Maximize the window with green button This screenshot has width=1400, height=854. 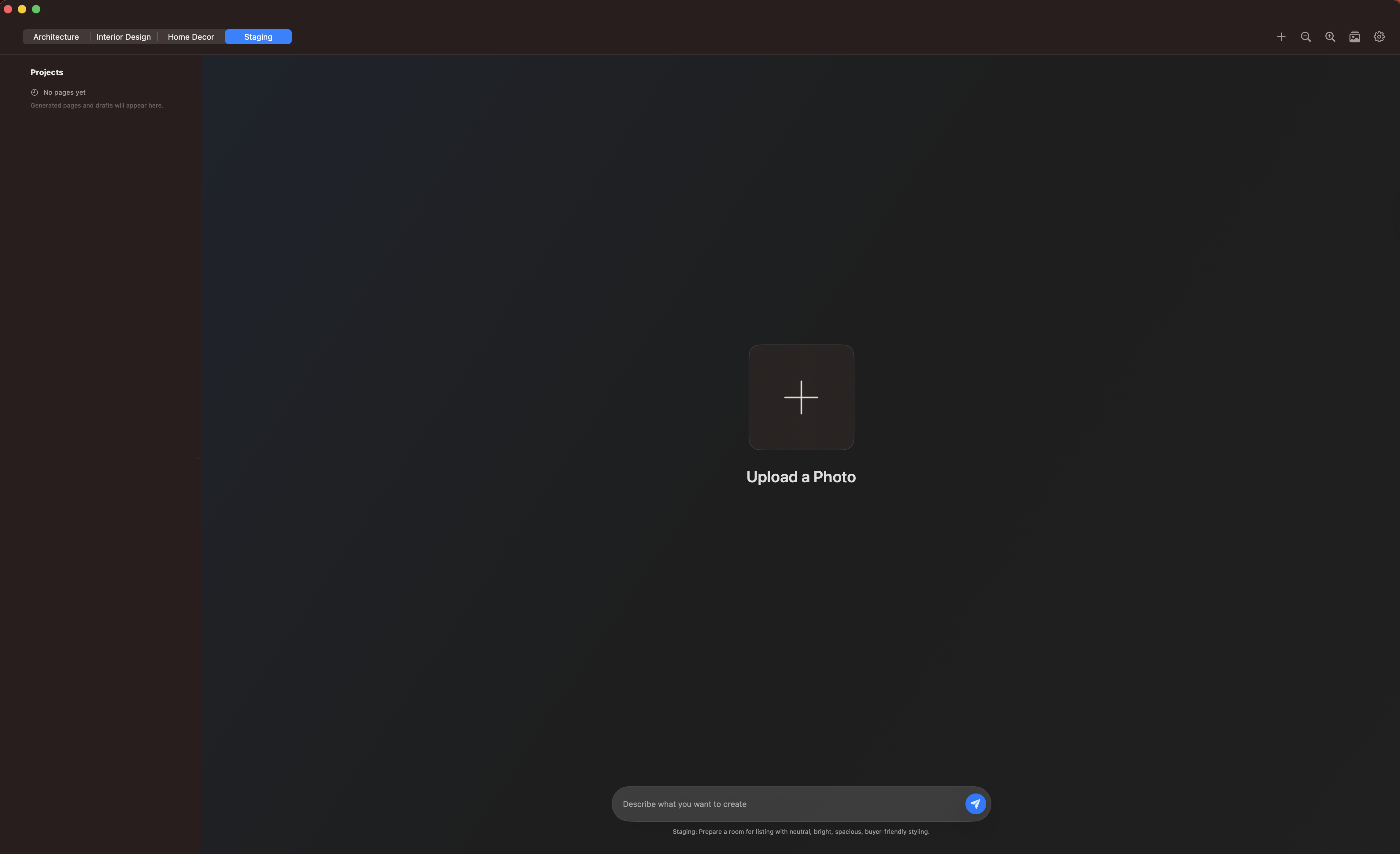click(x=36, y=9)
